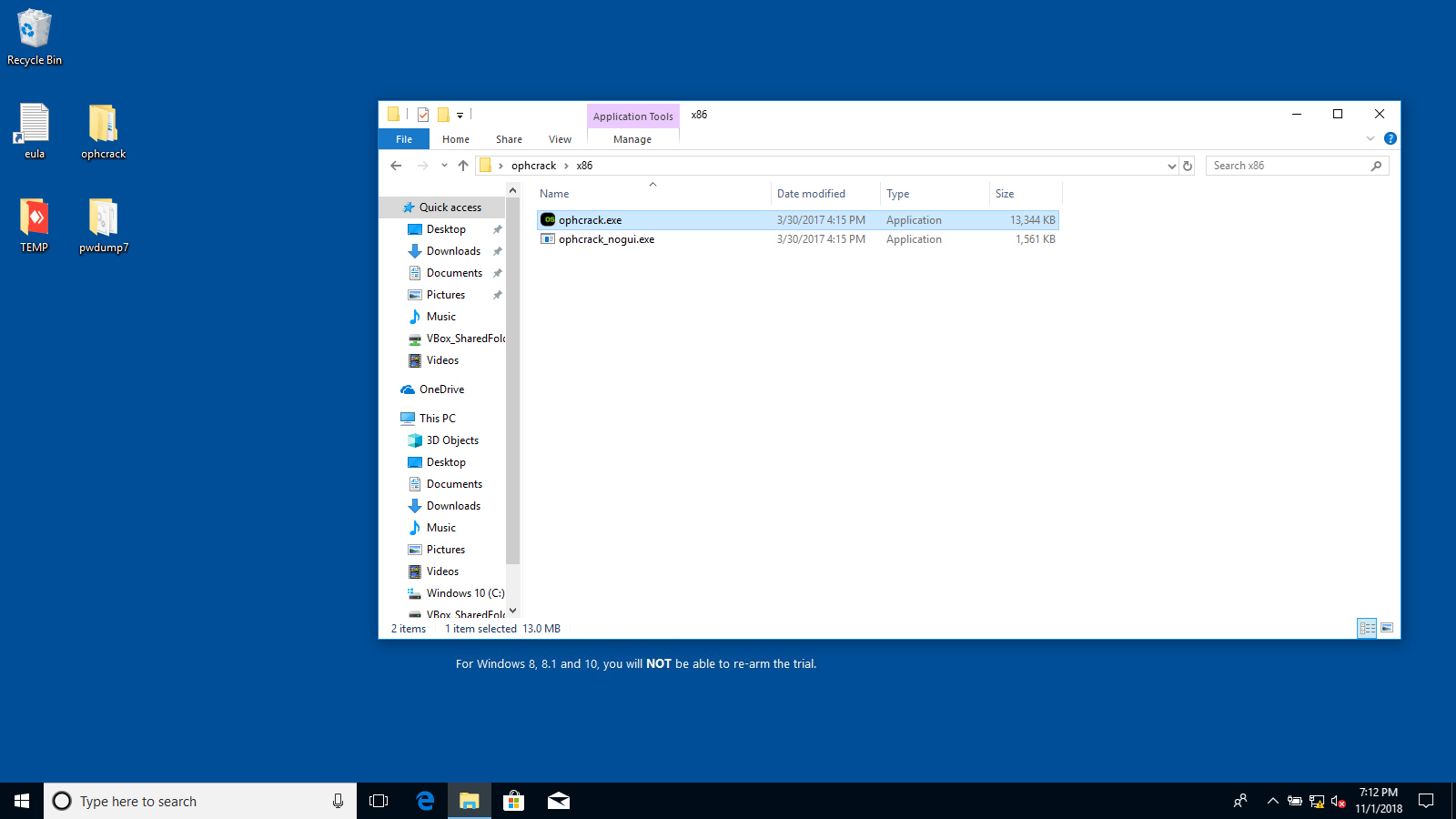This screenshot has width=1456, height=819.
Task: Switch to Details view layout button
Action: tap(1367, 628)
